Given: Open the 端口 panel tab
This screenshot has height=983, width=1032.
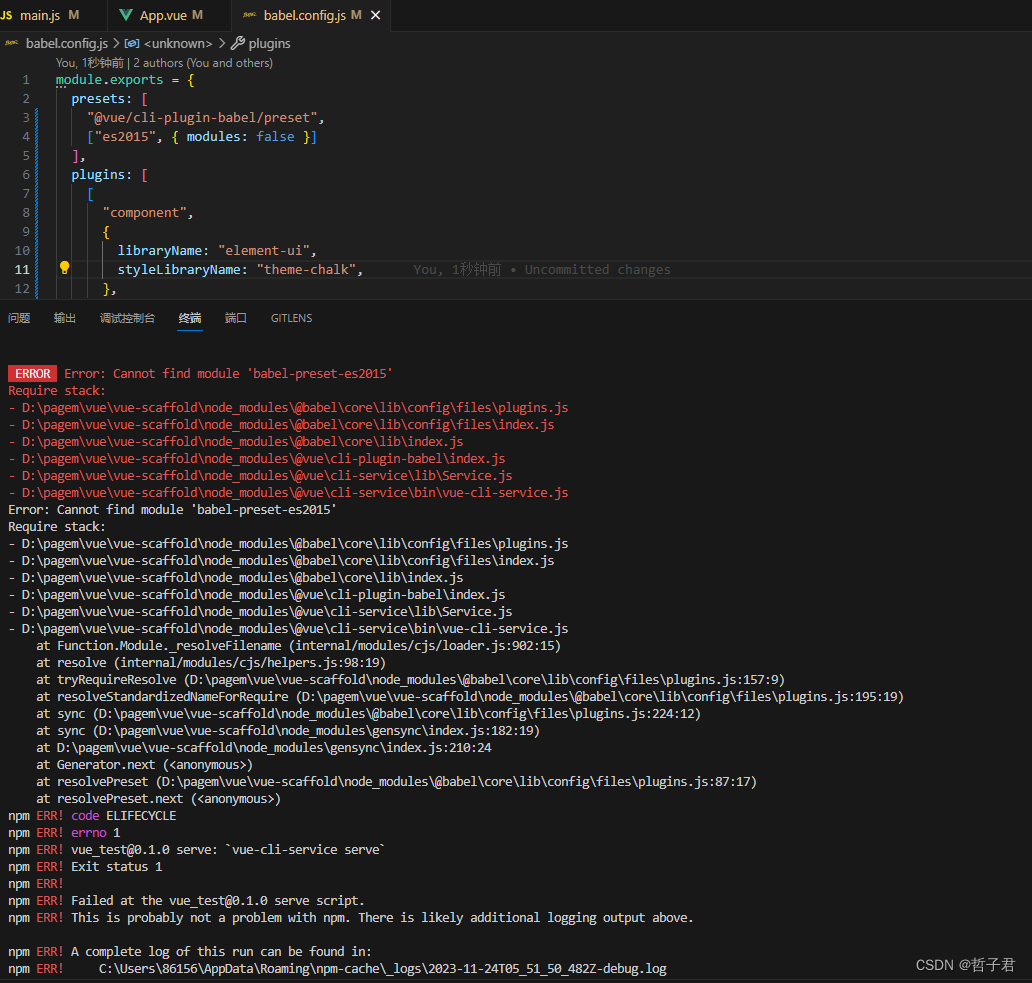Looking at the screenshot, I should pyautogui.click(x=236, y=318).
